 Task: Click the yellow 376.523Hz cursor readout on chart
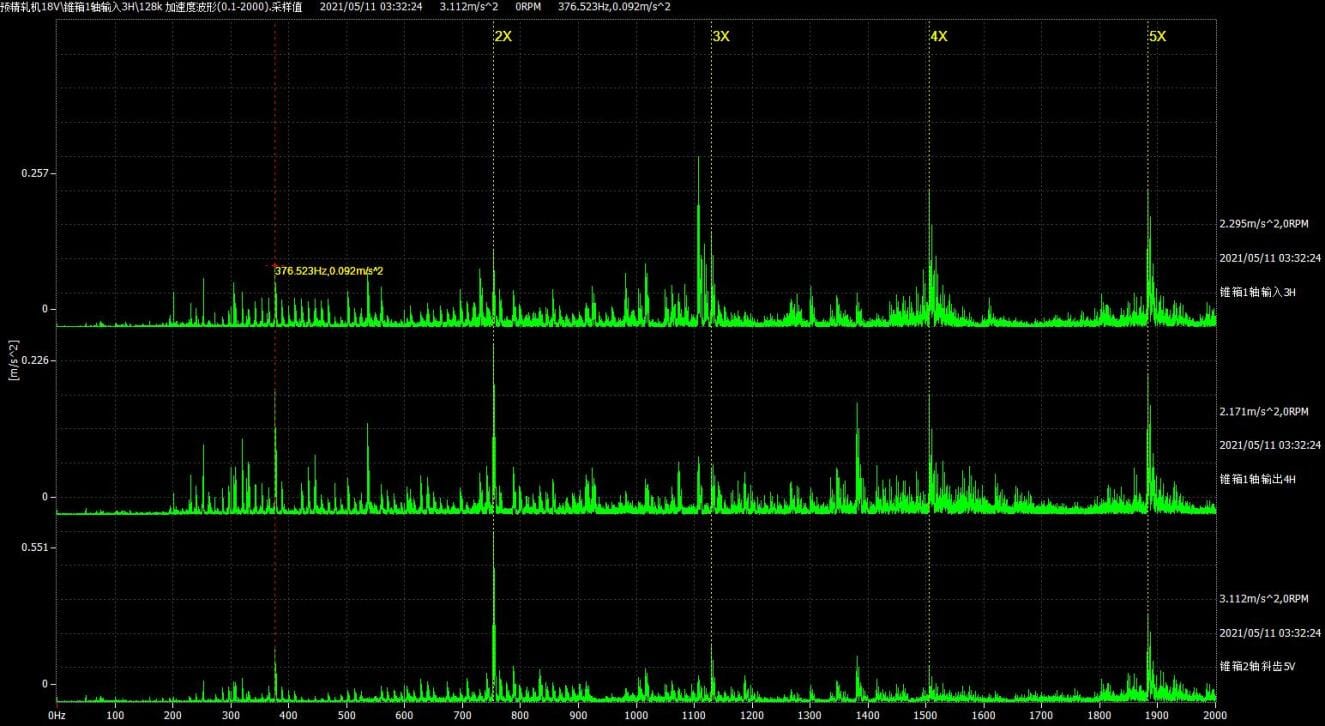(x=329, y=270)
